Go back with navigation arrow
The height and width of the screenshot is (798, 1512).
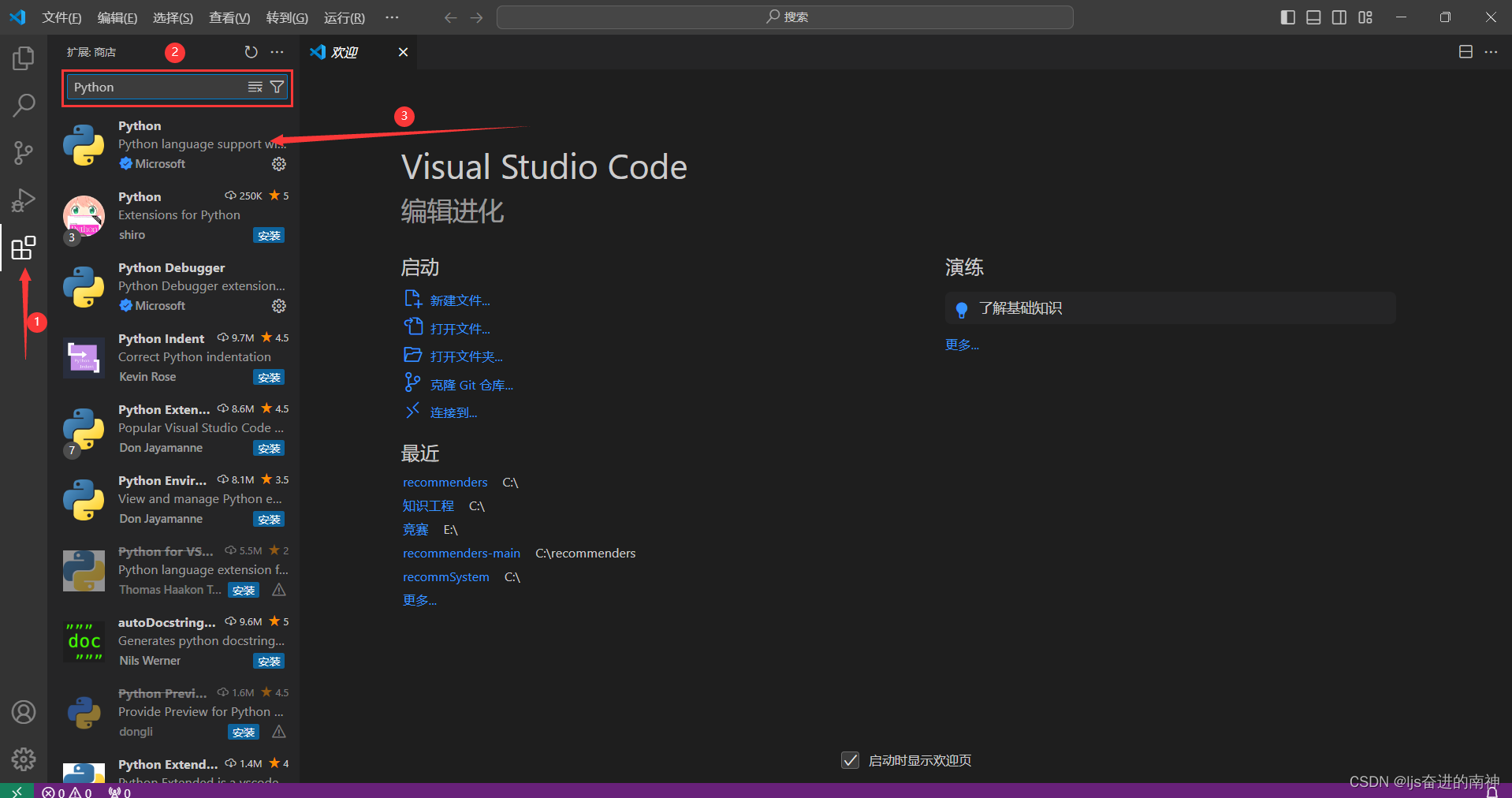[450, 17]
